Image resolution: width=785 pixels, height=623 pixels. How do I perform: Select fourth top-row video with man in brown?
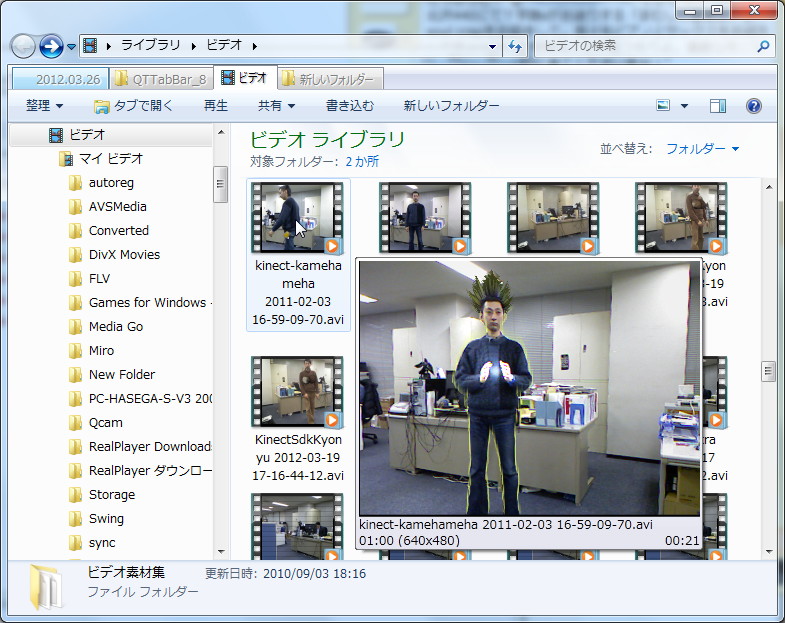click(681, 218)
